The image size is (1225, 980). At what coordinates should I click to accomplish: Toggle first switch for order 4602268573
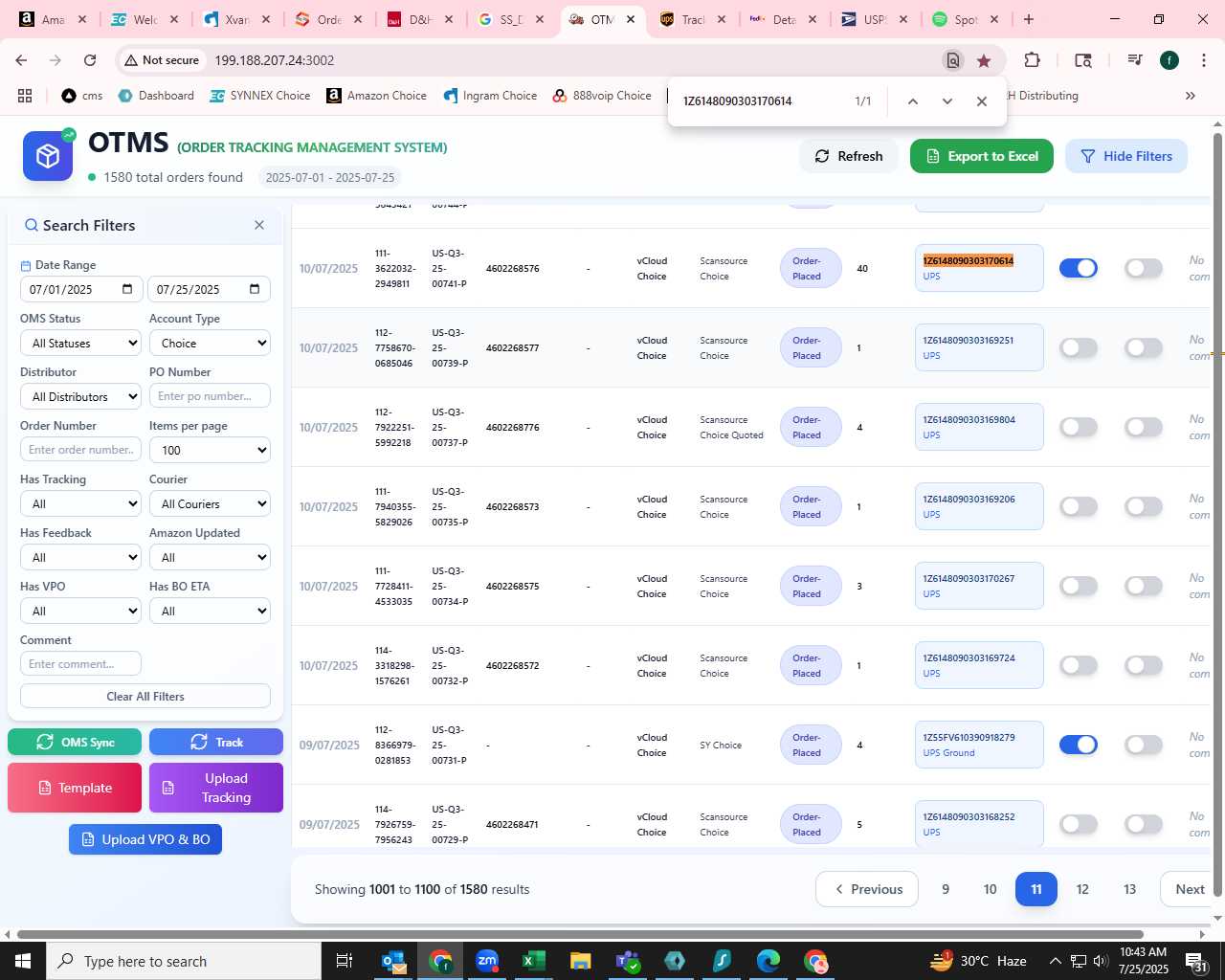1079,506
